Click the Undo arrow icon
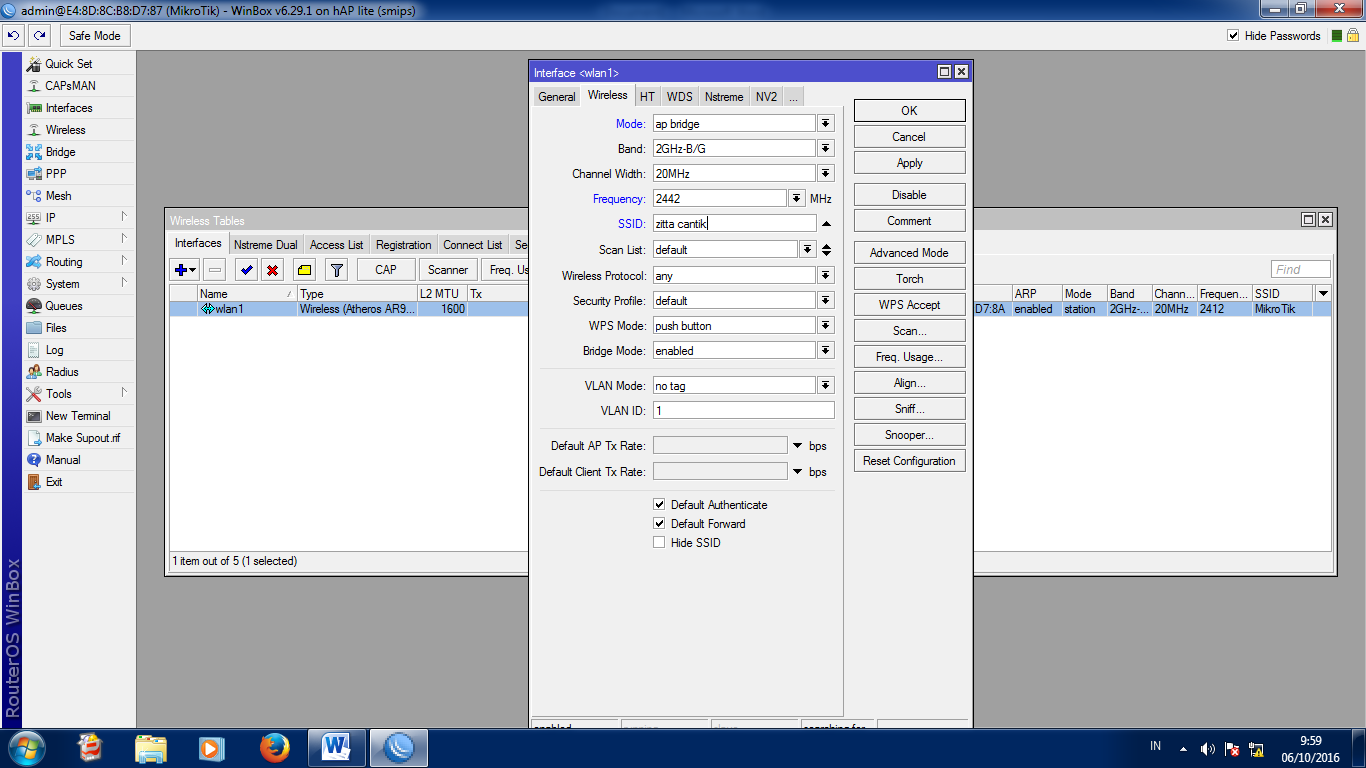 click(x=14, y=36)
